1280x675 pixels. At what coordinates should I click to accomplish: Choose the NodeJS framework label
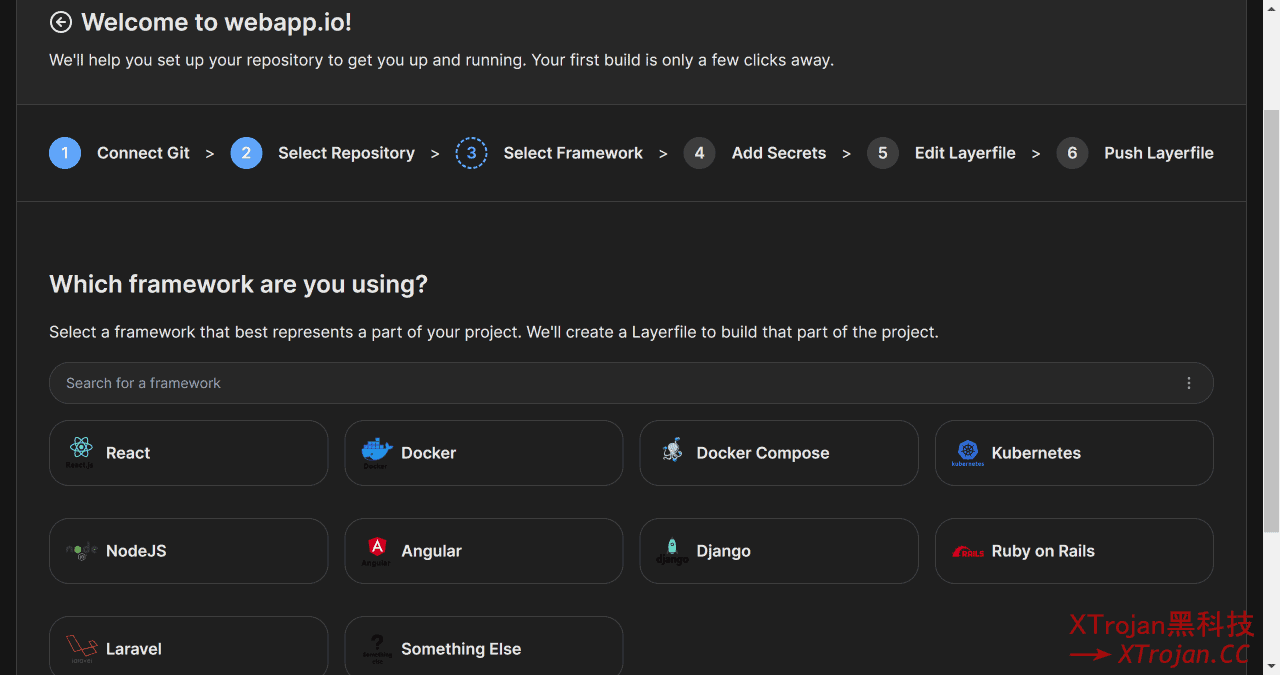(136, 551)
